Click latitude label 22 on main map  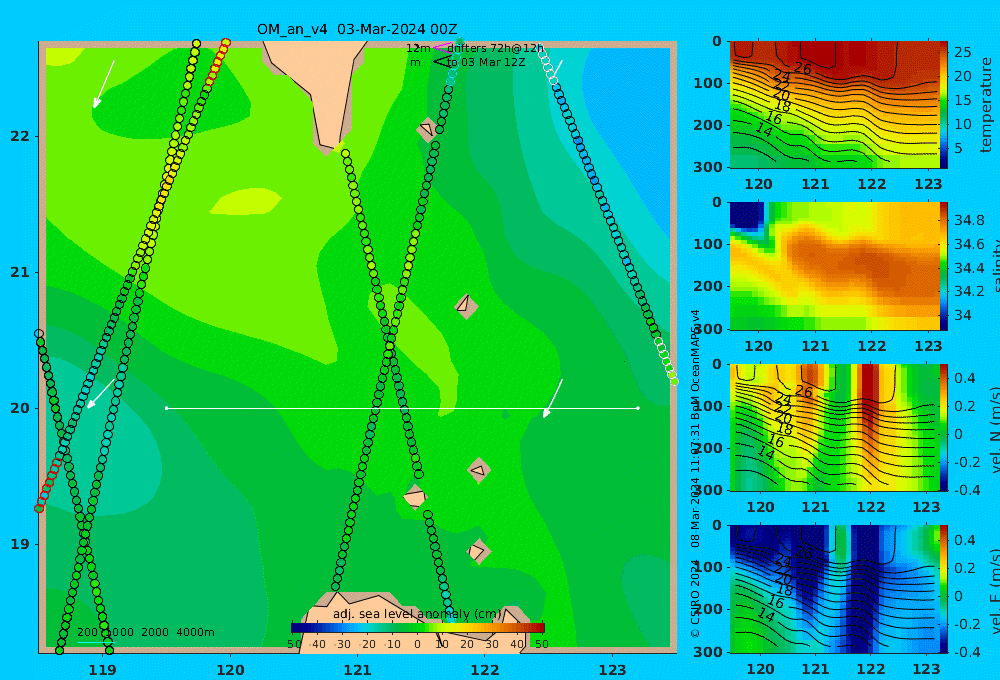(x=19, y=136)
